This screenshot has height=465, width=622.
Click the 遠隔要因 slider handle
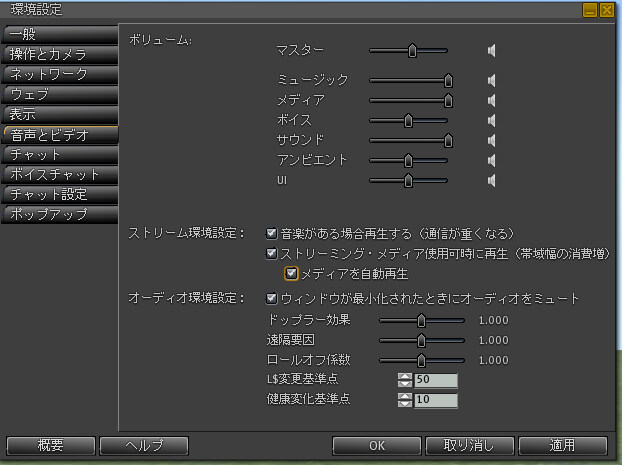[421, 340]
